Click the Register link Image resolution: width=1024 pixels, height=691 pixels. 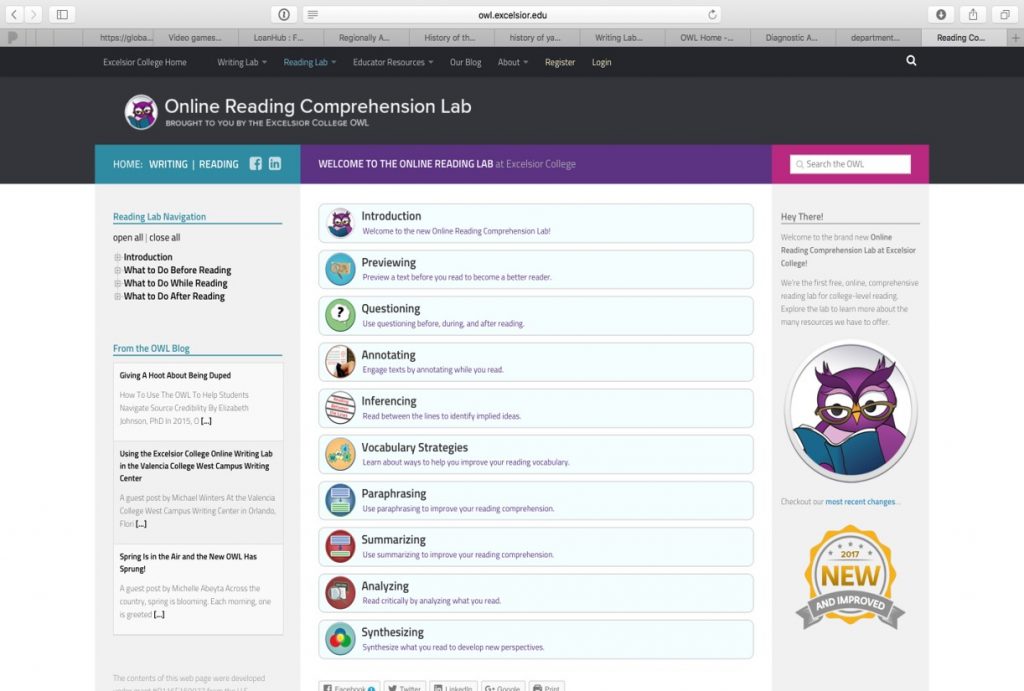tap(560, 62)
